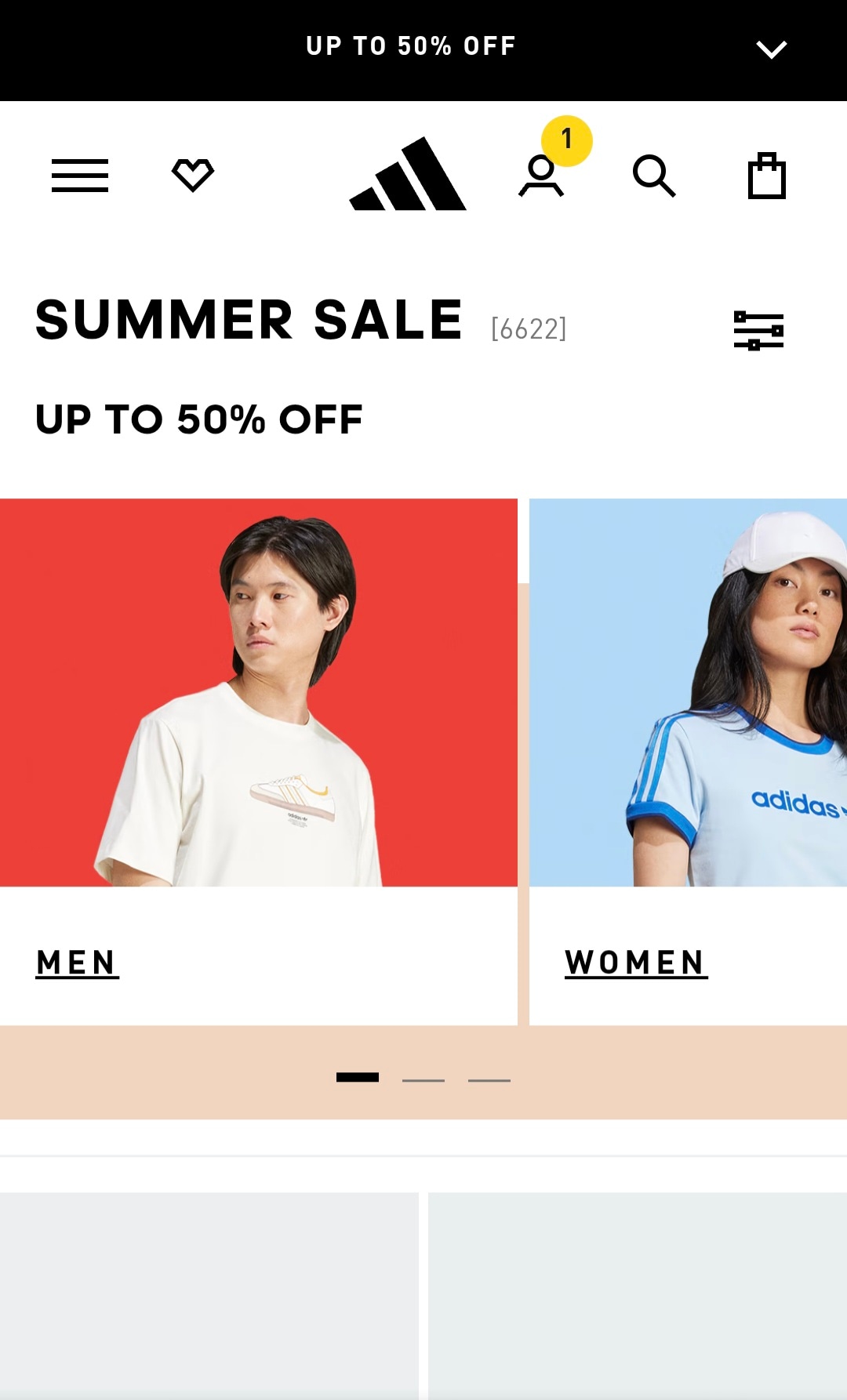Go to the first carousel indicator
The image size is (847, 1400).
[x=358, y=1077]
